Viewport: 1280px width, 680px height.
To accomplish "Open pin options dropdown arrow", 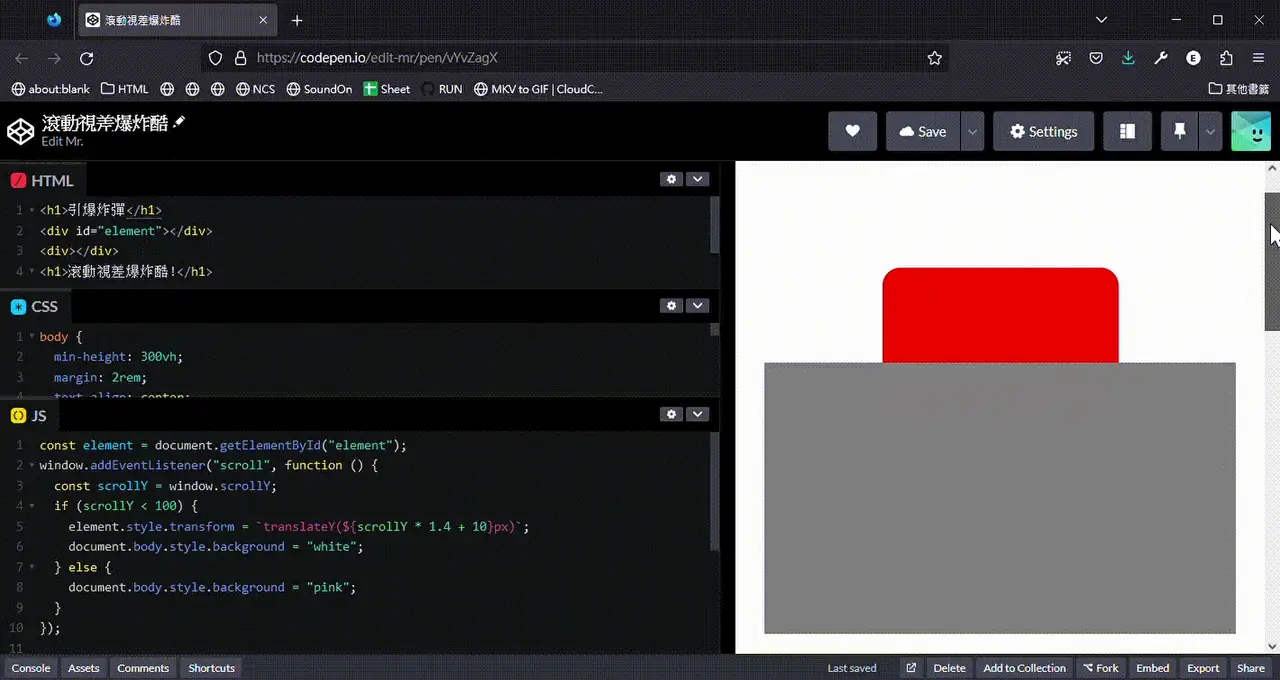I will (1210, 131).
